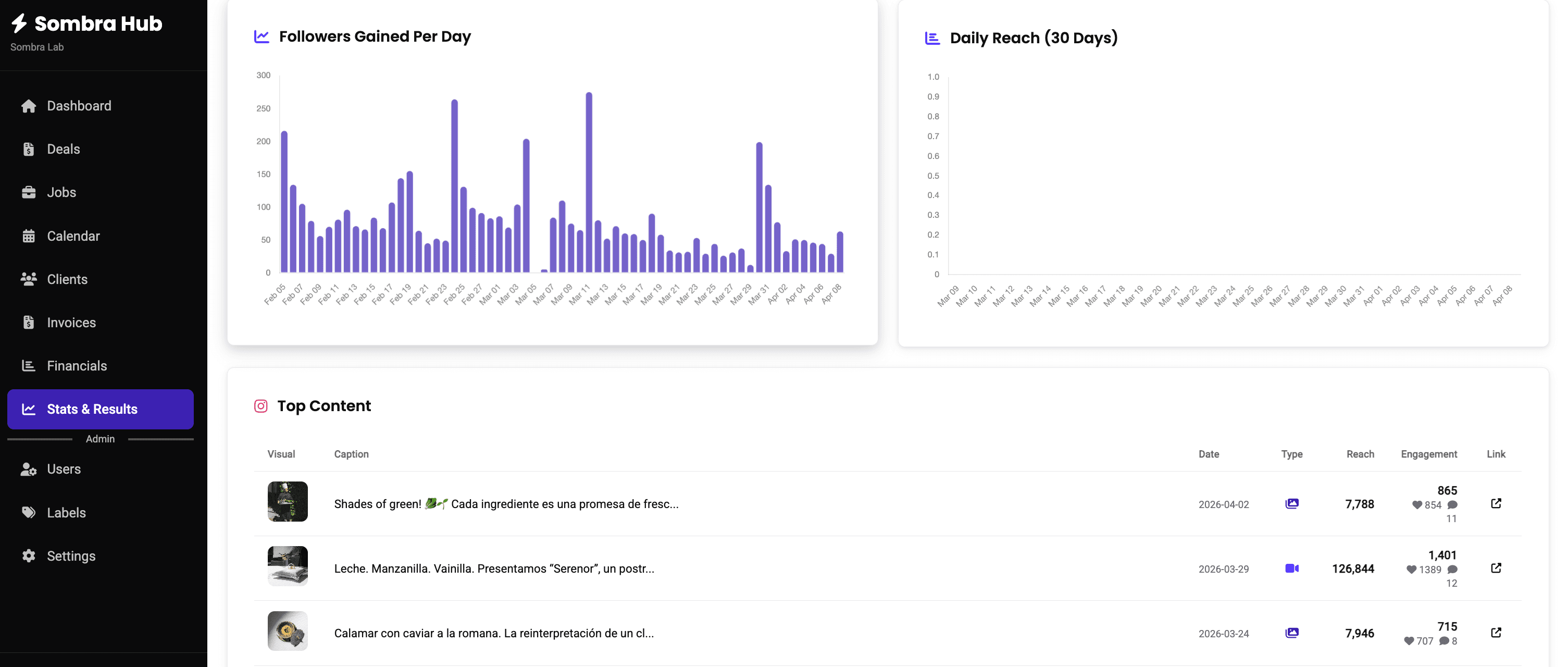
Task: Click the Instagram icon beside Top Content
Action: tap(260, 406)
